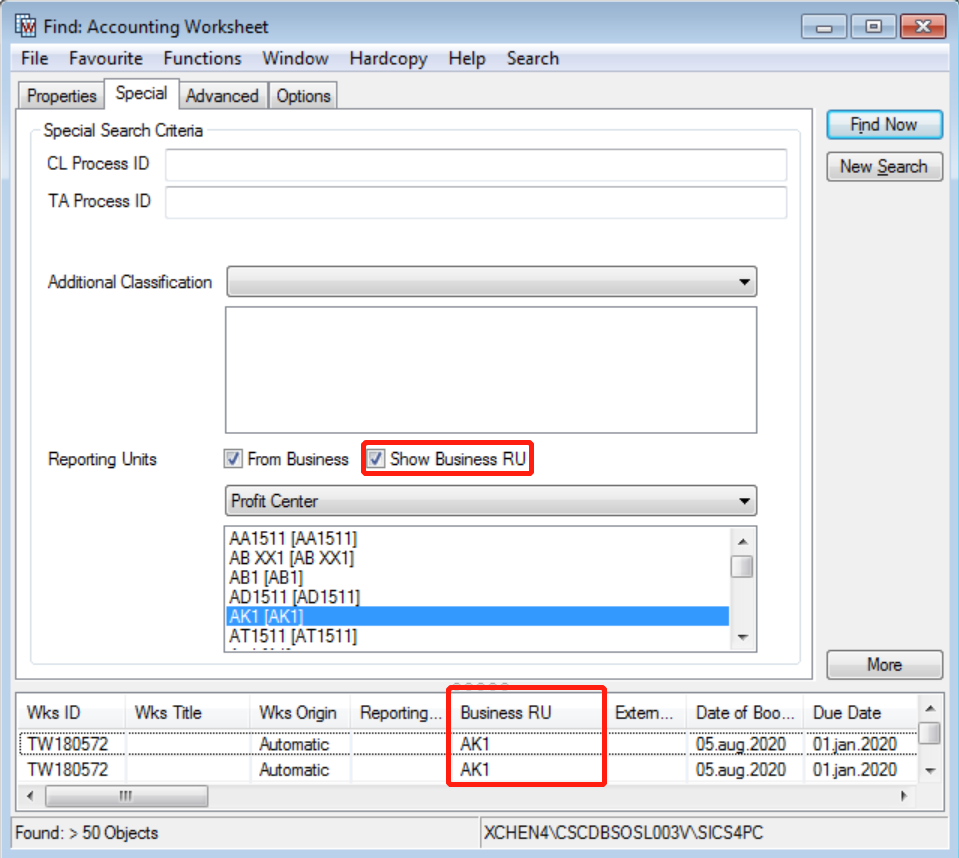Click the Find Now button

pyautogui.click(x=884, y=125)
